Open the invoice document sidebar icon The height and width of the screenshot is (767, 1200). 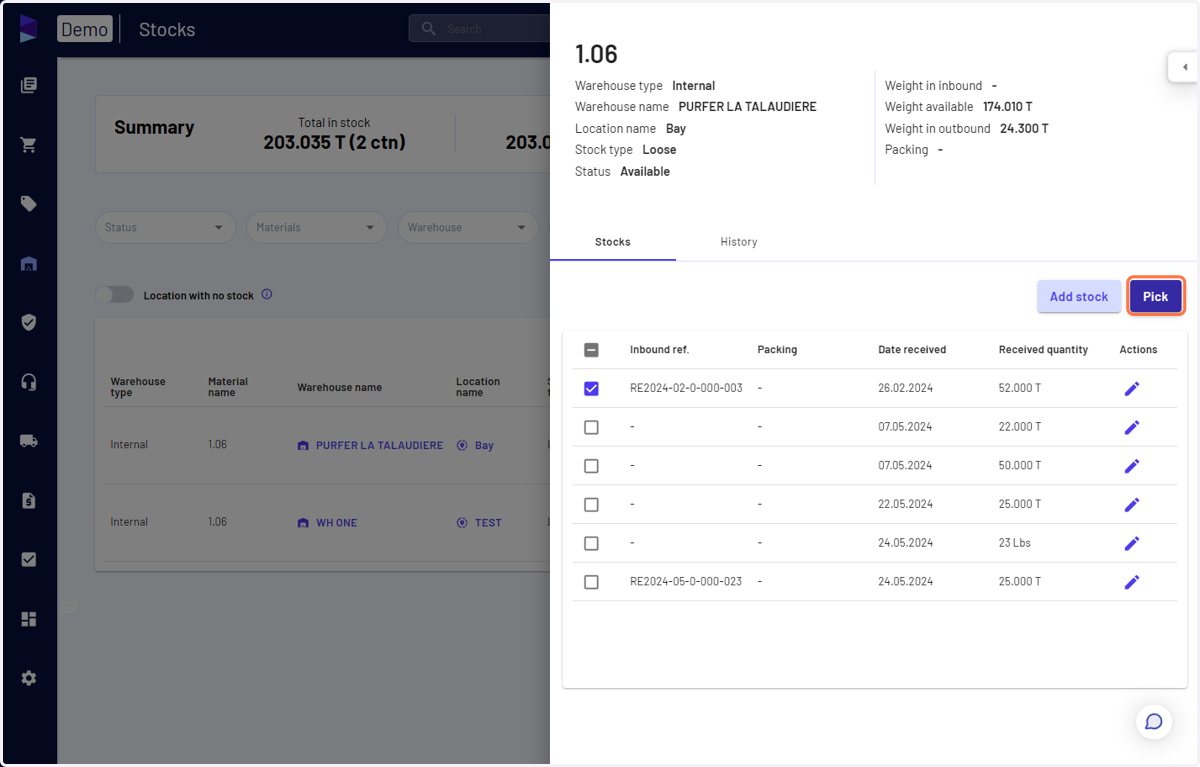pos(28,501)
